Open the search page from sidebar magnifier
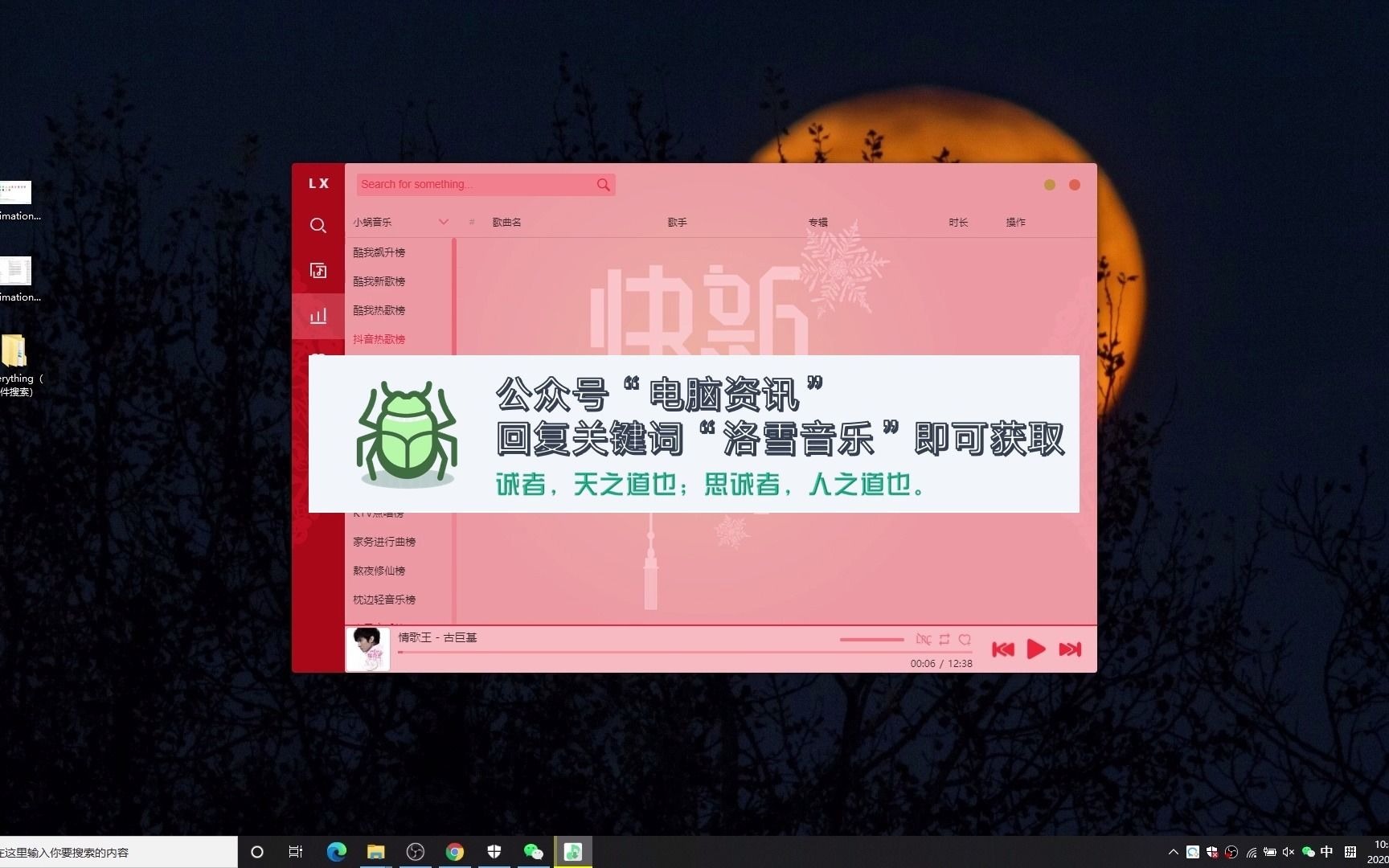This screenshot has width=1389, height=868. [318, 226]
